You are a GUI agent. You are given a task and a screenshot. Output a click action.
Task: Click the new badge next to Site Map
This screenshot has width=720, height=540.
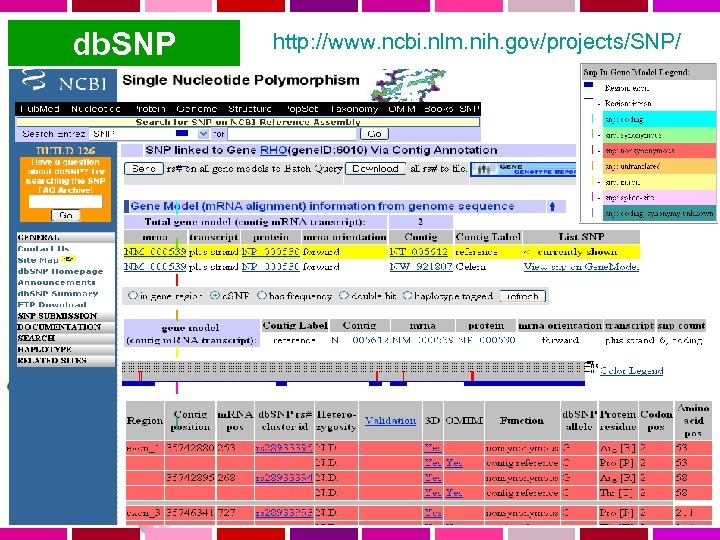pyautogui.click(x=69, y=259)
